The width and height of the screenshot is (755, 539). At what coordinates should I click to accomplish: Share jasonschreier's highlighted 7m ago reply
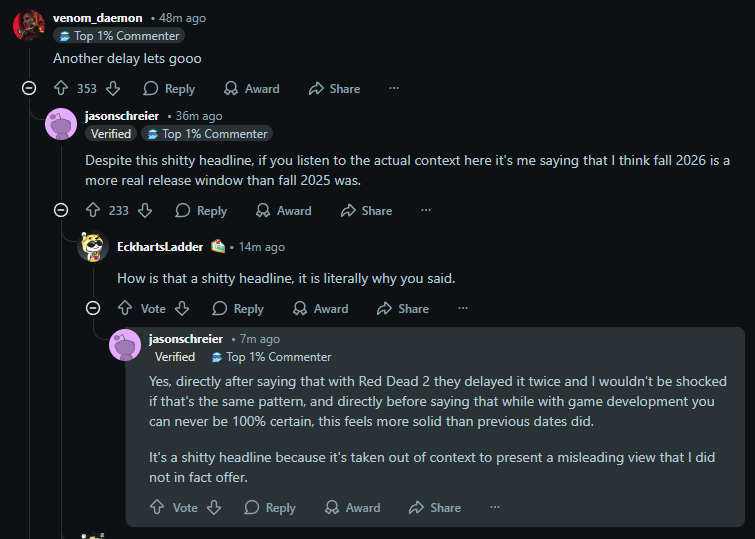coord(435,508)
